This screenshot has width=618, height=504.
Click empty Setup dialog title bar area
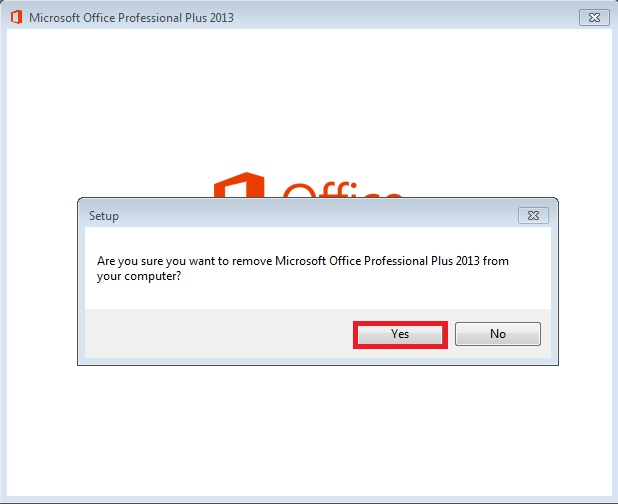tap(315, 216)
